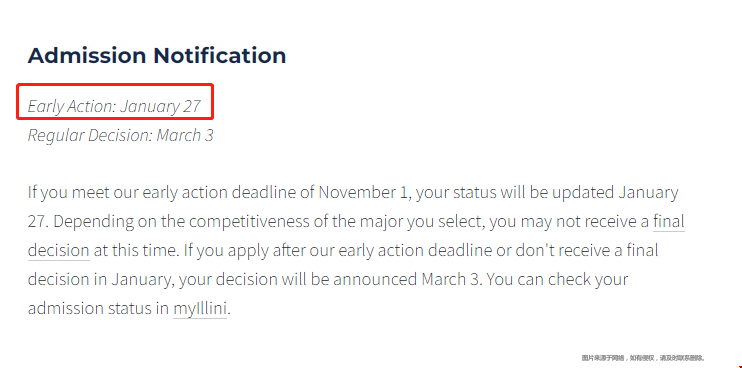Click the "Early Action: January 27" line
The width and height of the screenshot is (742, 368).
[x=115, y=106]
